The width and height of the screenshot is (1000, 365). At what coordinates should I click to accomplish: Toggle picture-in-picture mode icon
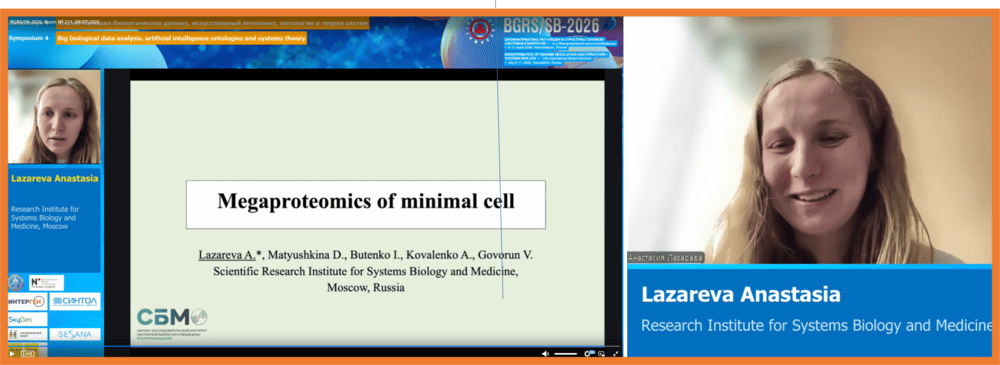(601, 354)
